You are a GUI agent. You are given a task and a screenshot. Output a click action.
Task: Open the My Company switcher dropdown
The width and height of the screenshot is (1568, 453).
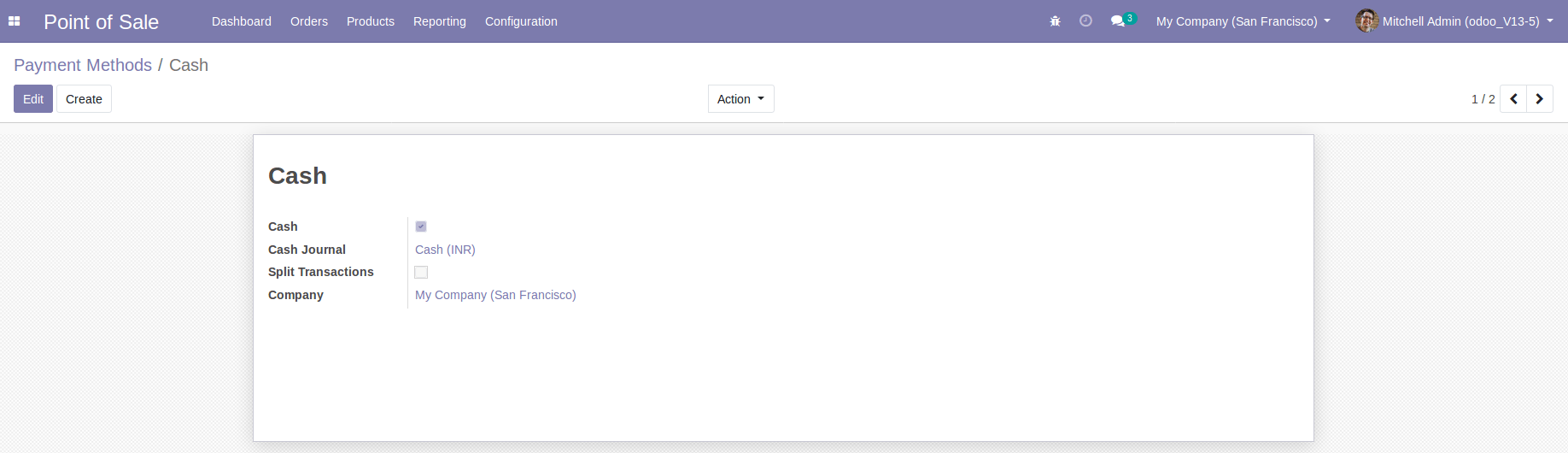pyautogui.click(x=1243, y=21)
